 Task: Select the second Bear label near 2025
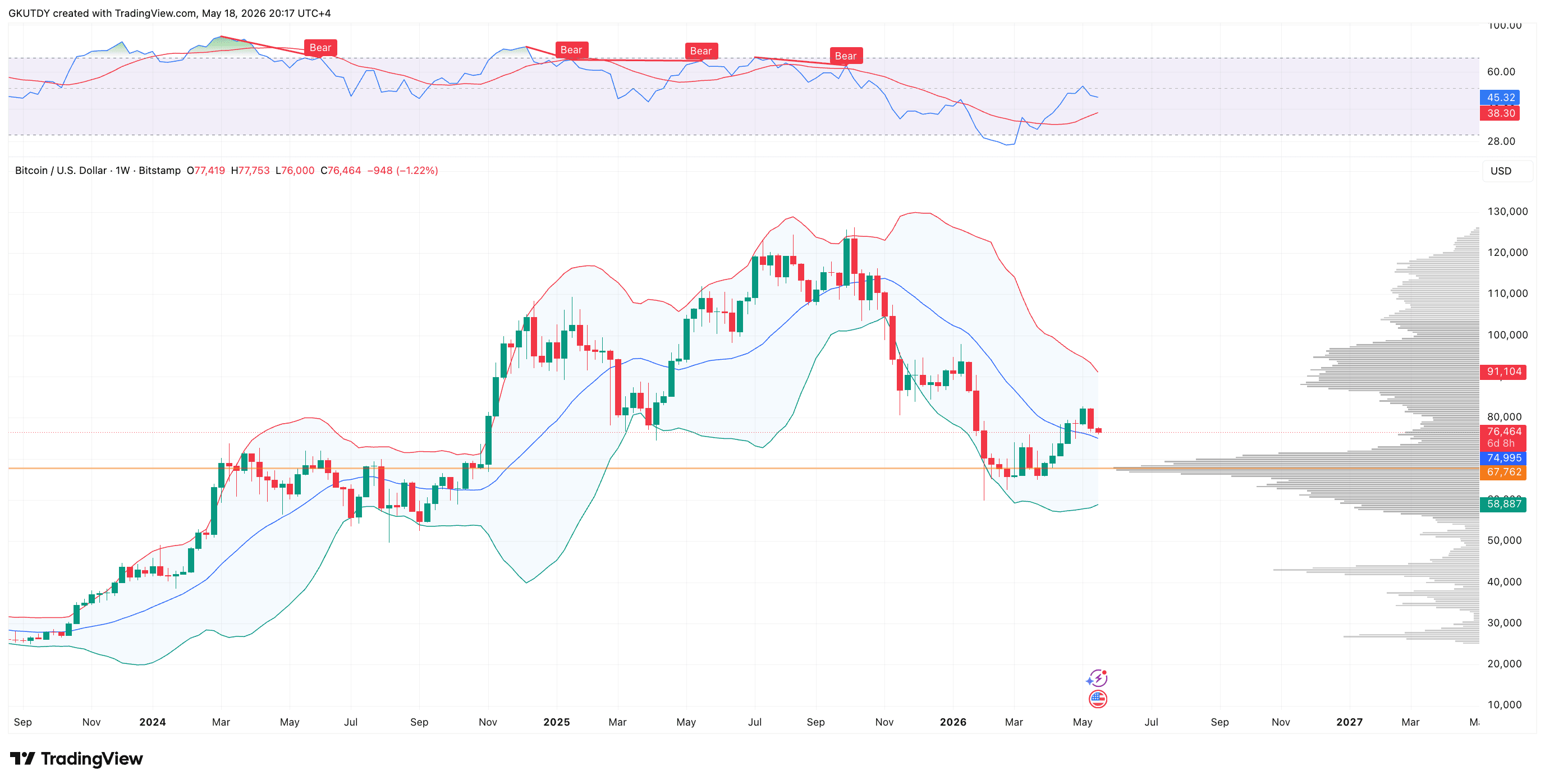tap(571, 50)
